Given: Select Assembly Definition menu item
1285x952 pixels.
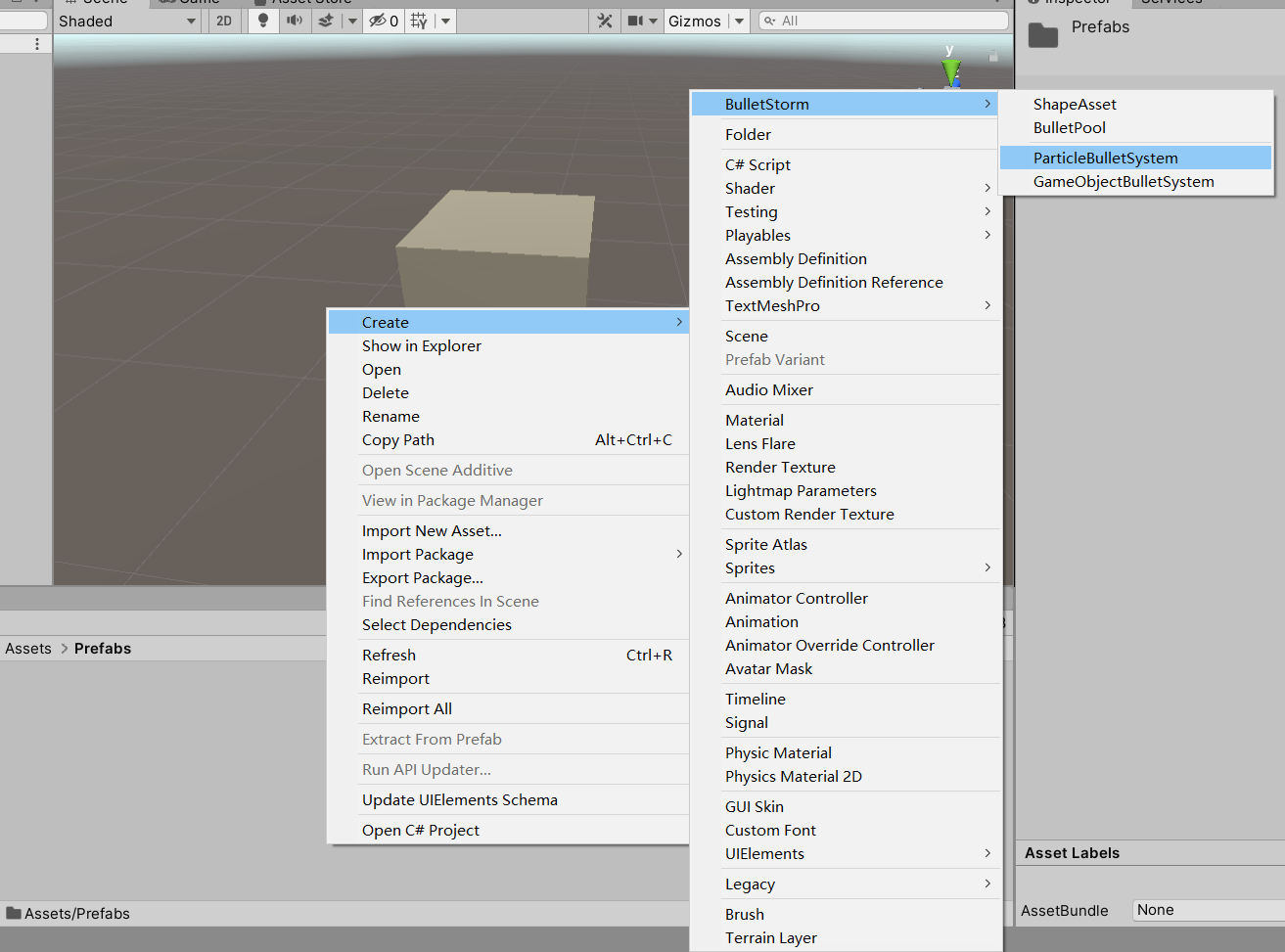Looking at the screenshot, I should point(845,258).
